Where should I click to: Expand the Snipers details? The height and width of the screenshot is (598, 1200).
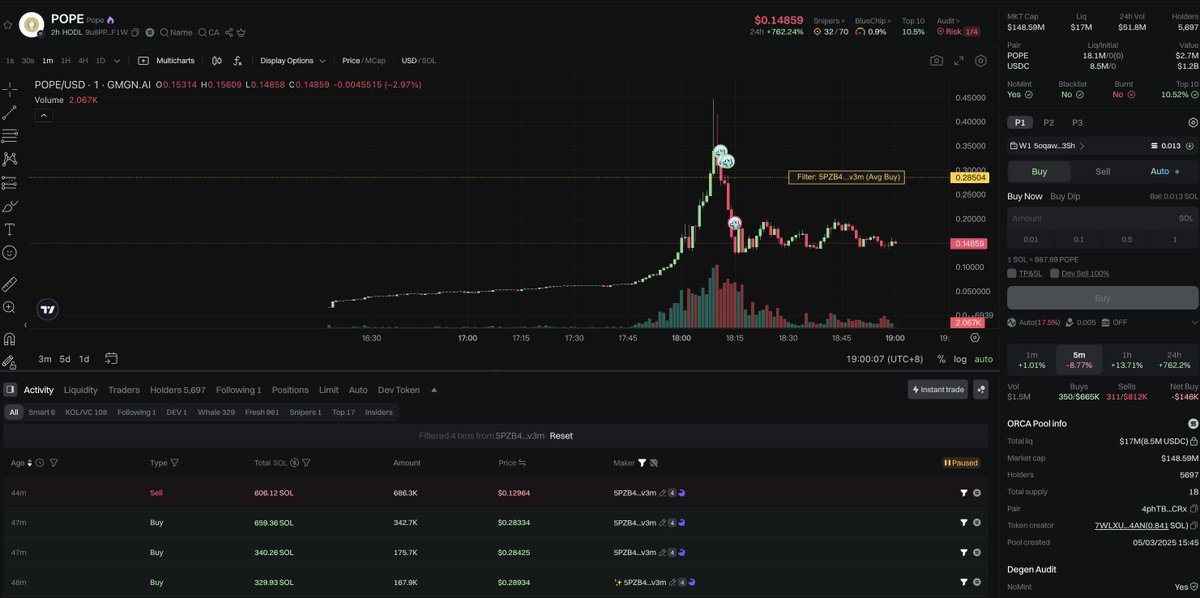coord(829,20)
